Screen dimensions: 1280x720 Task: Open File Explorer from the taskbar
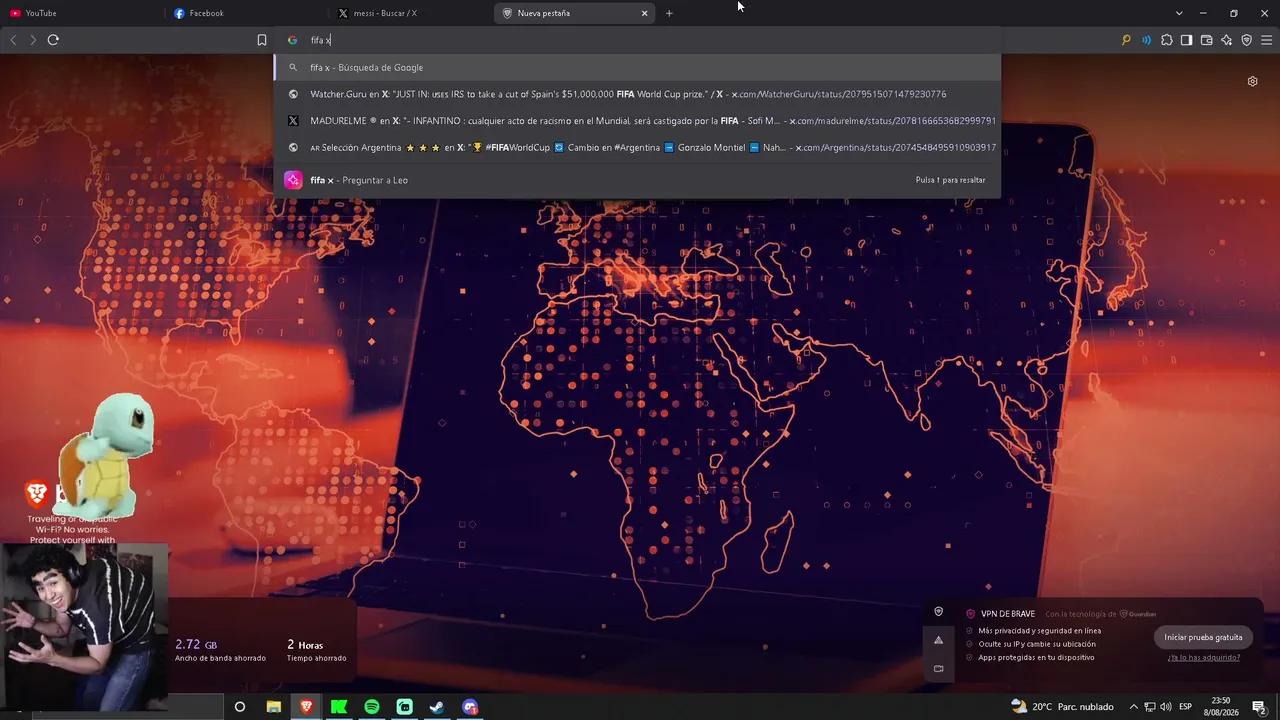(273, 707)
